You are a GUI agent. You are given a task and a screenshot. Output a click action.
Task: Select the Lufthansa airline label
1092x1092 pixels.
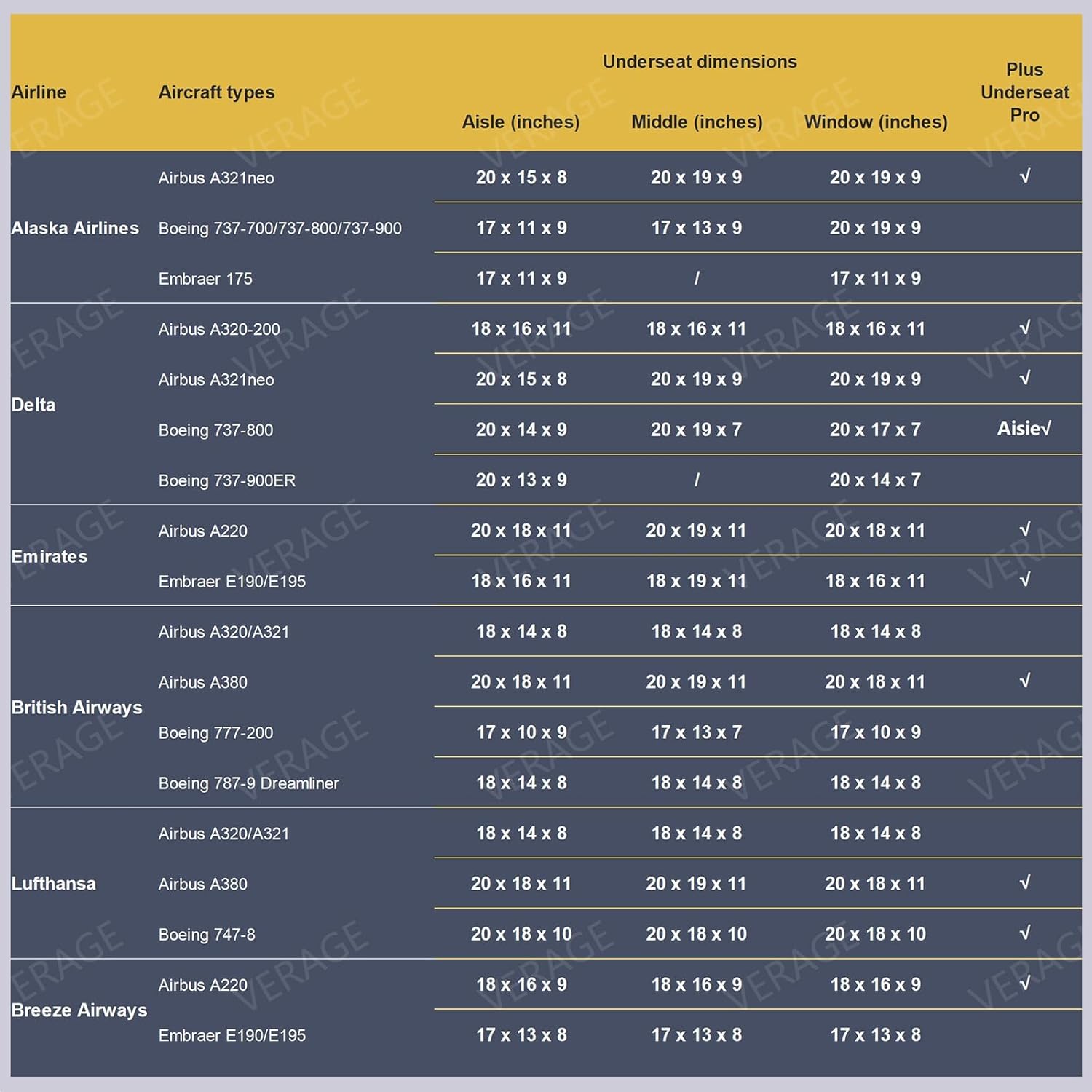click(x=53, y=884)
